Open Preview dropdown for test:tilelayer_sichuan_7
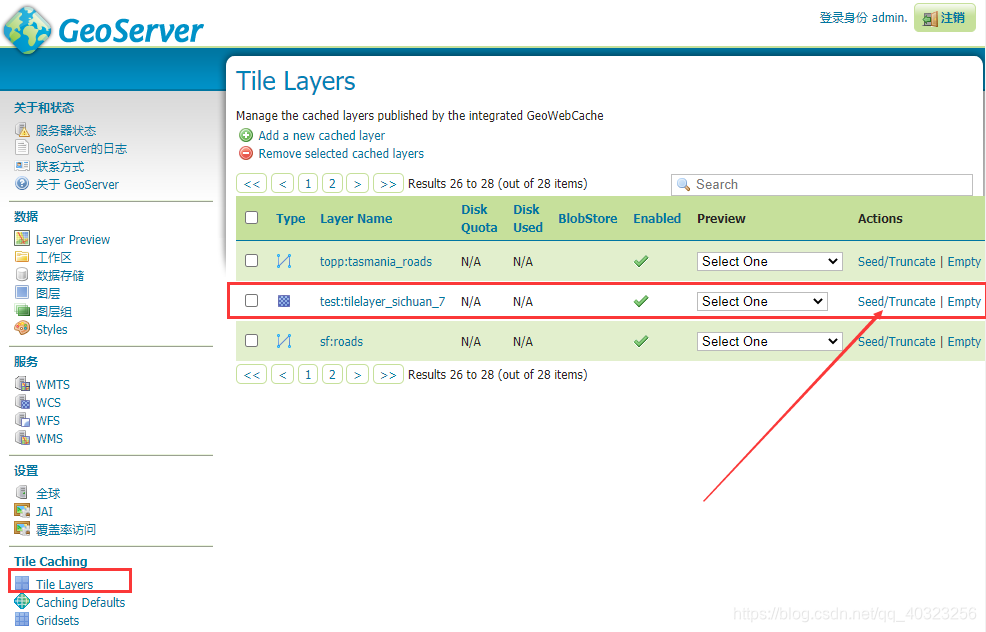Screen dimensions: 986x632 (762, 301)
